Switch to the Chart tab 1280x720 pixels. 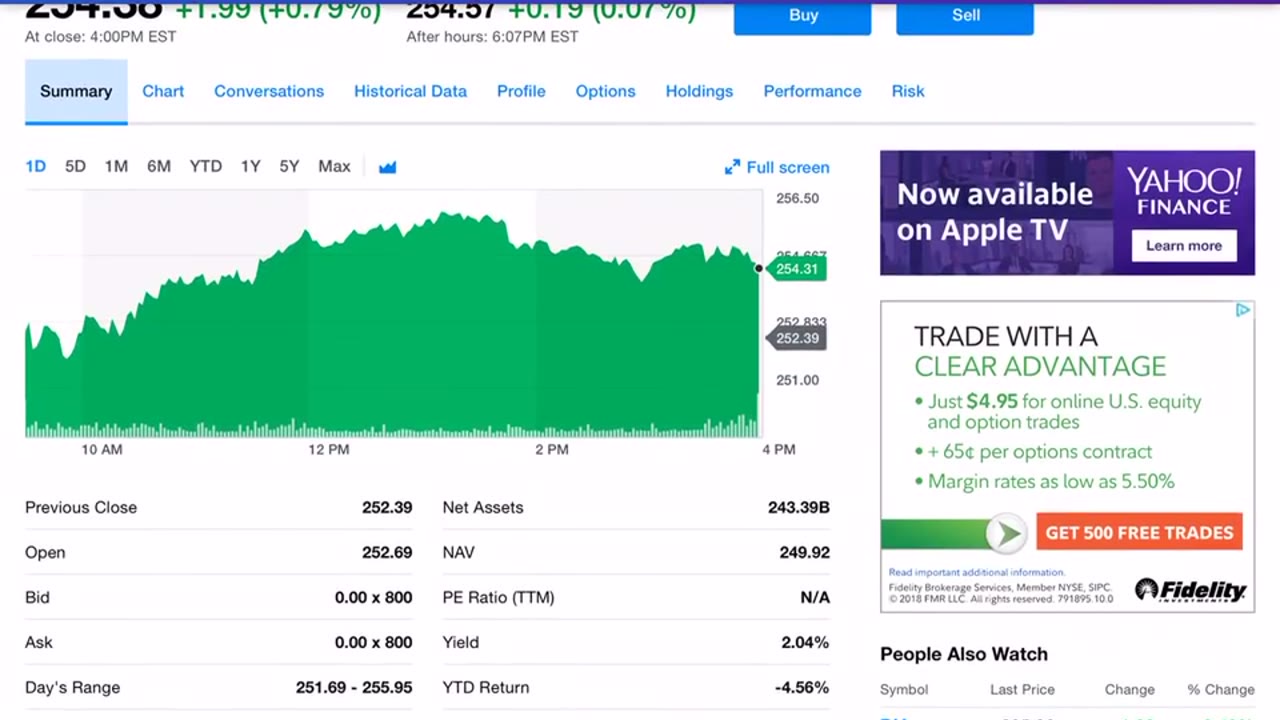(x=163, y=91)
